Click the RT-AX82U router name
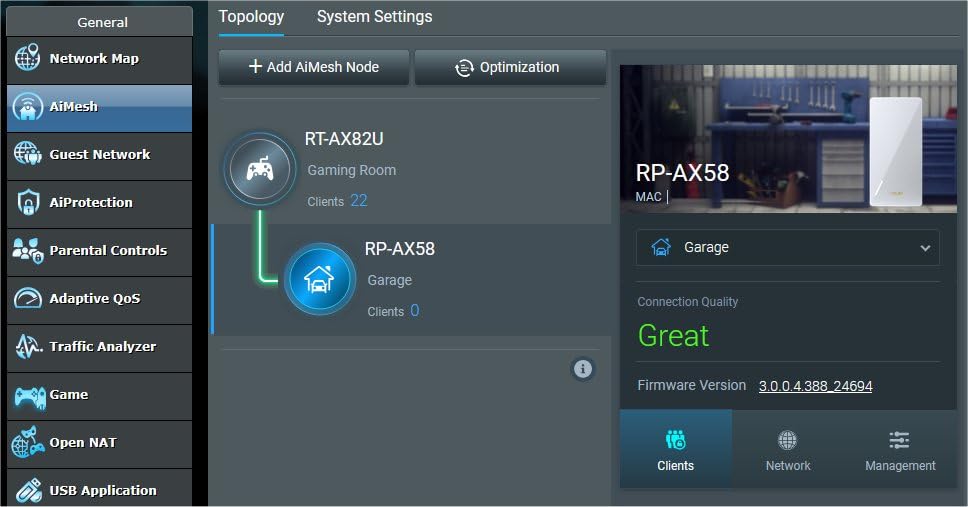Viewport: 968px width, 507px height. point(344,139)
